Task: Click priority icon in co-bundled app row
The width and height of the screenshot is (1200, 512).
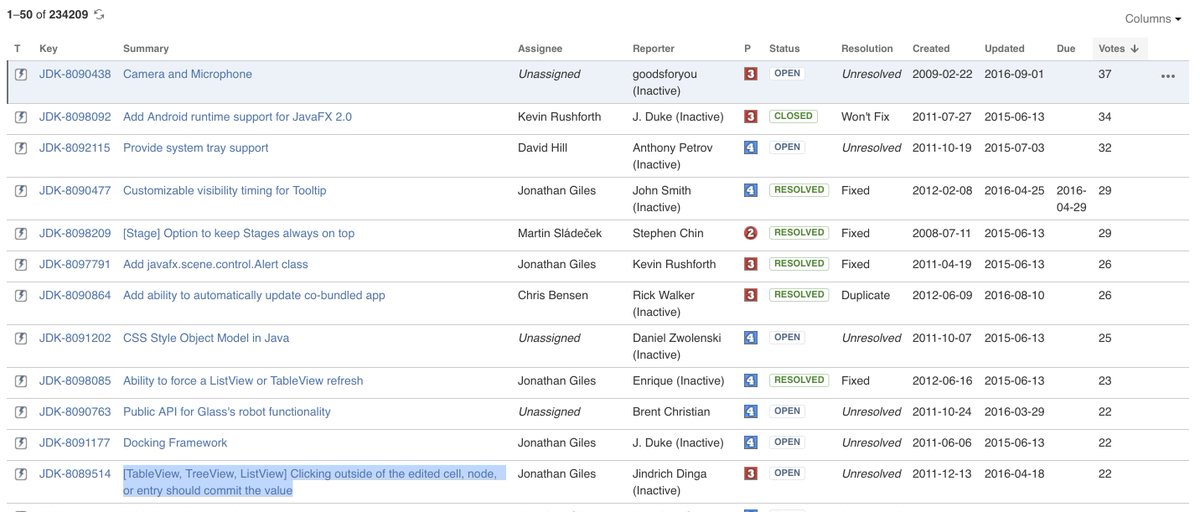Action: [x=750, y=296]
